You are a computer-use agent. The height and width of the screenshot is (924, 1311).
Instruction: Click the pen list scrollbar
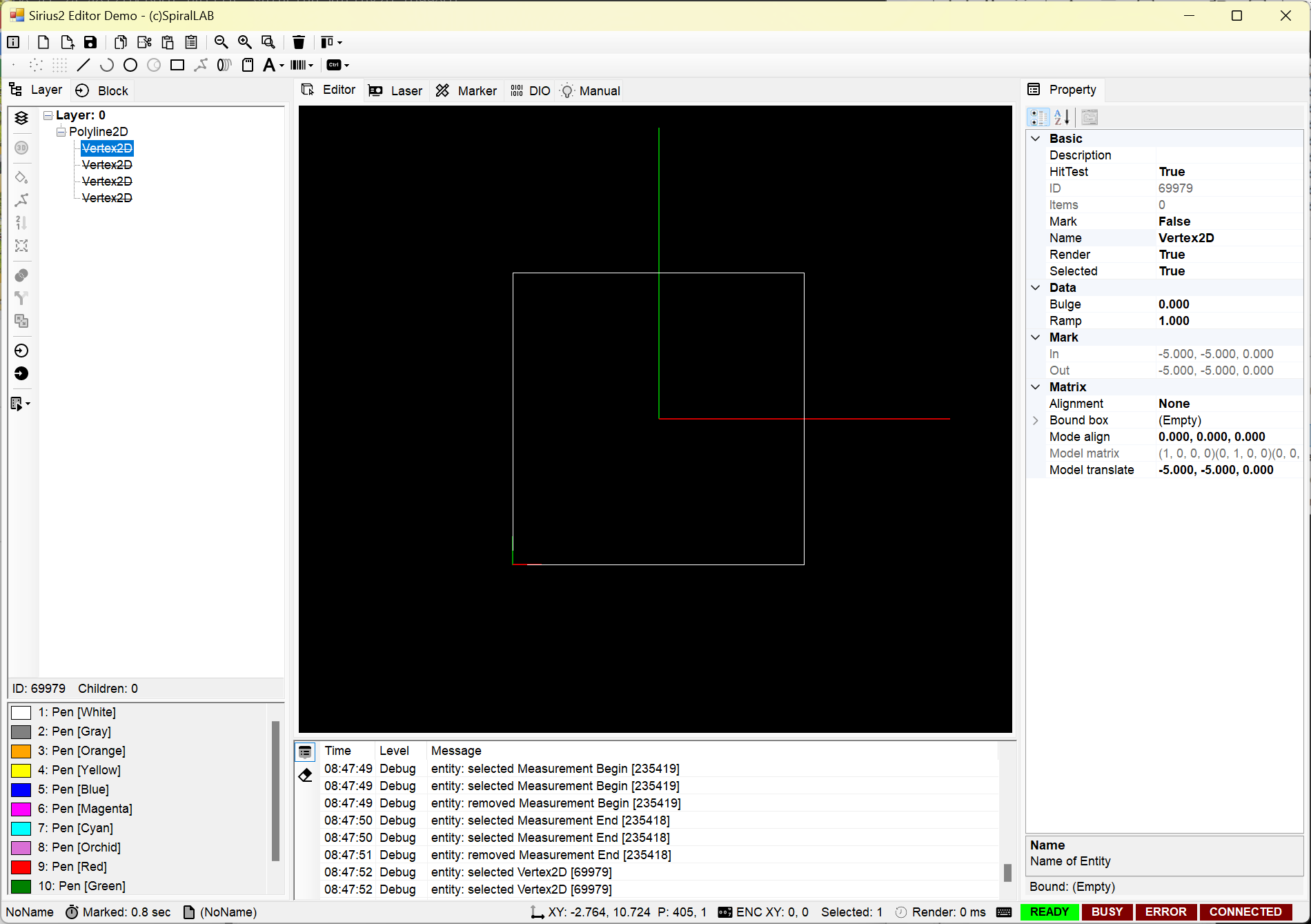pos(275,791)
